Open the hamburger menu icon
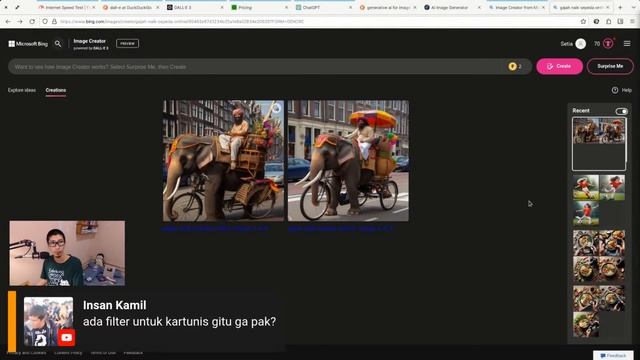This screenshot has height=360, width=640. pyautogui.click(x=627, y=43)
